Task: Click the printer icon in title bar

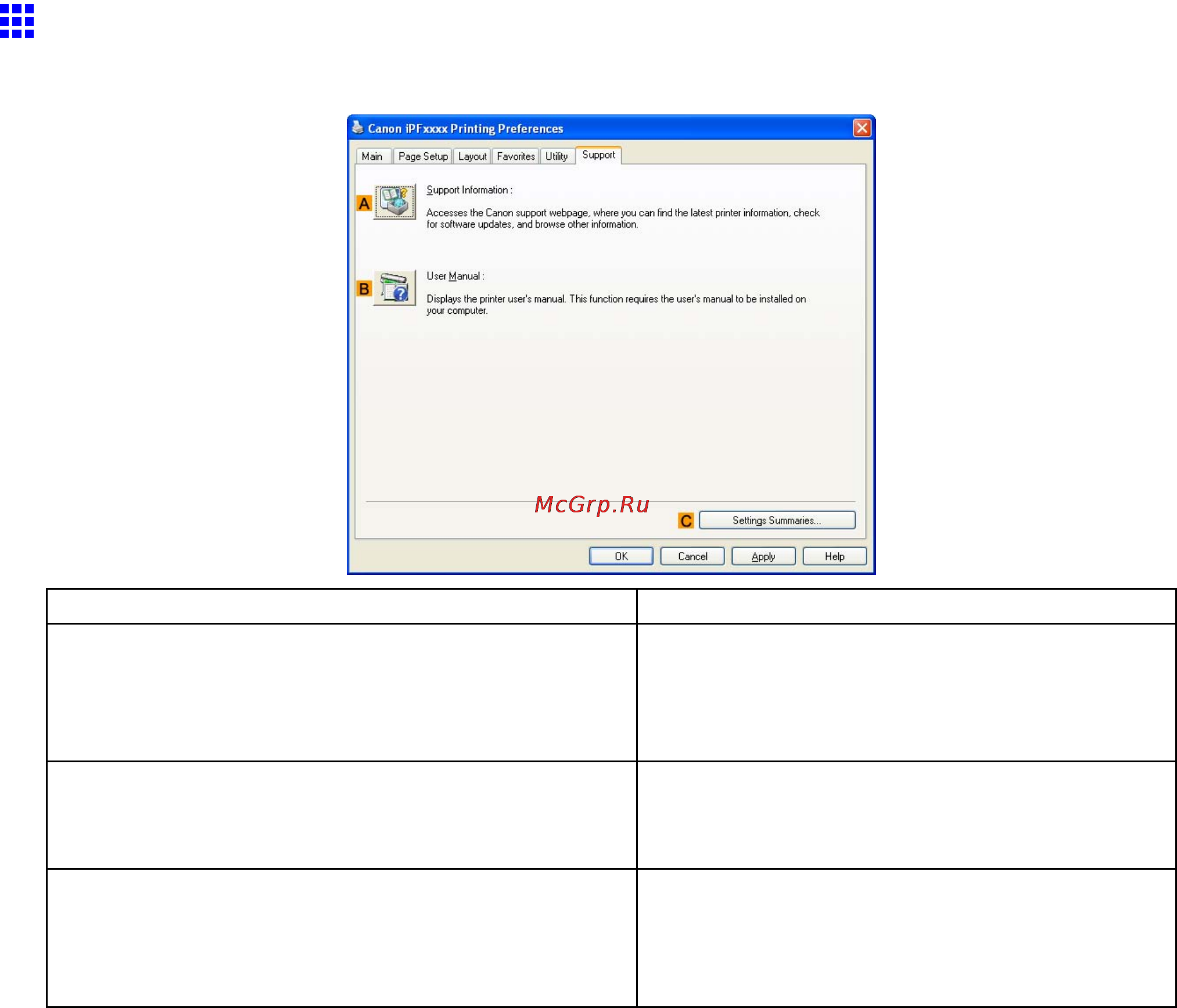Action: [x=358, y=127]
